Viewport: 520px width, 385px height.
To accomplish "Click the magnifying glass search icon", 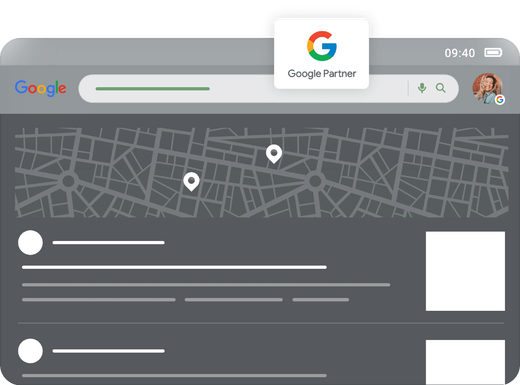I will (x=441, y=88).
